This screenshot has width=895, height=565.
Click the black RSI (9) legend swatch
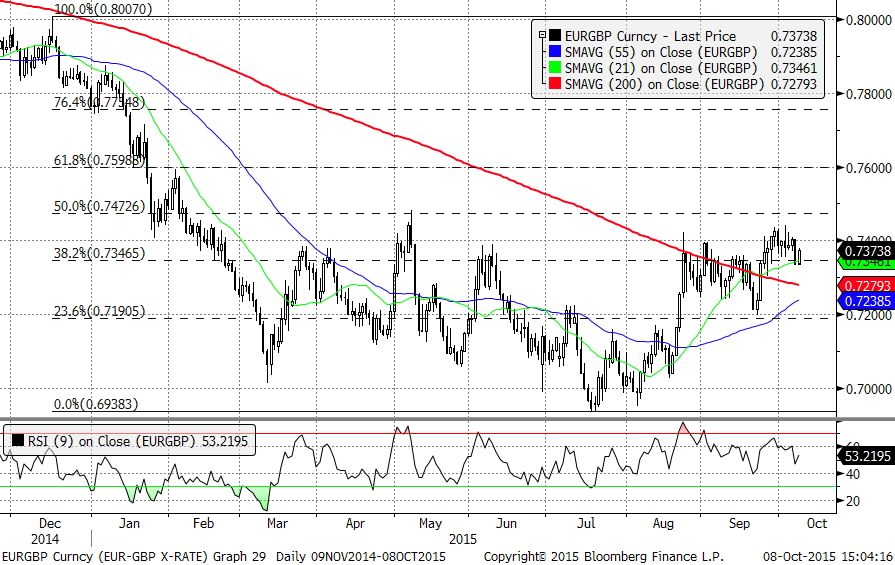[18, 441]
